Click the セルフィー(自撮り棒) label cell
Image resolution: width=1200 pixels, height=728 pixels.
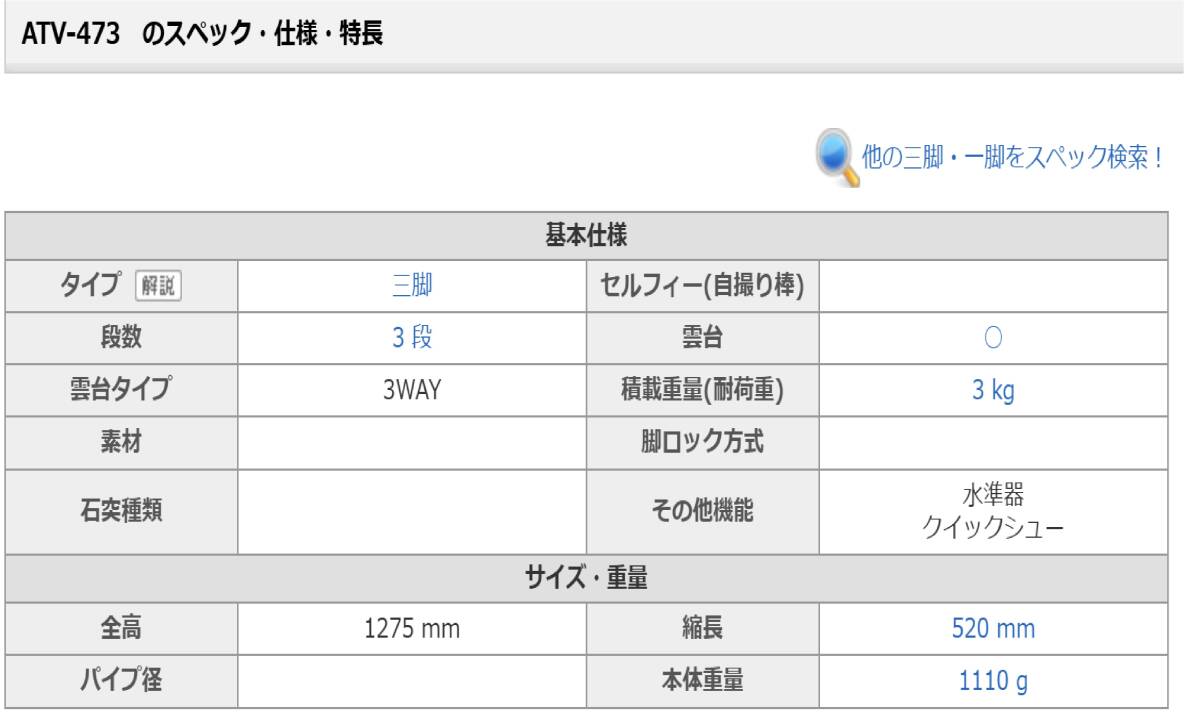click(702, 287)
